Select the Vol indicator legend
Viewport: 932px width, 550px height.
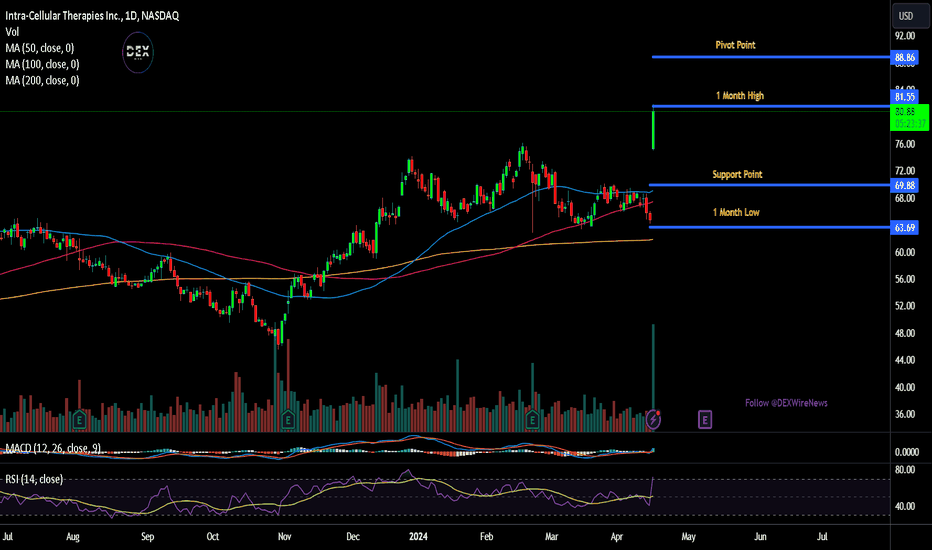(12, 32)
